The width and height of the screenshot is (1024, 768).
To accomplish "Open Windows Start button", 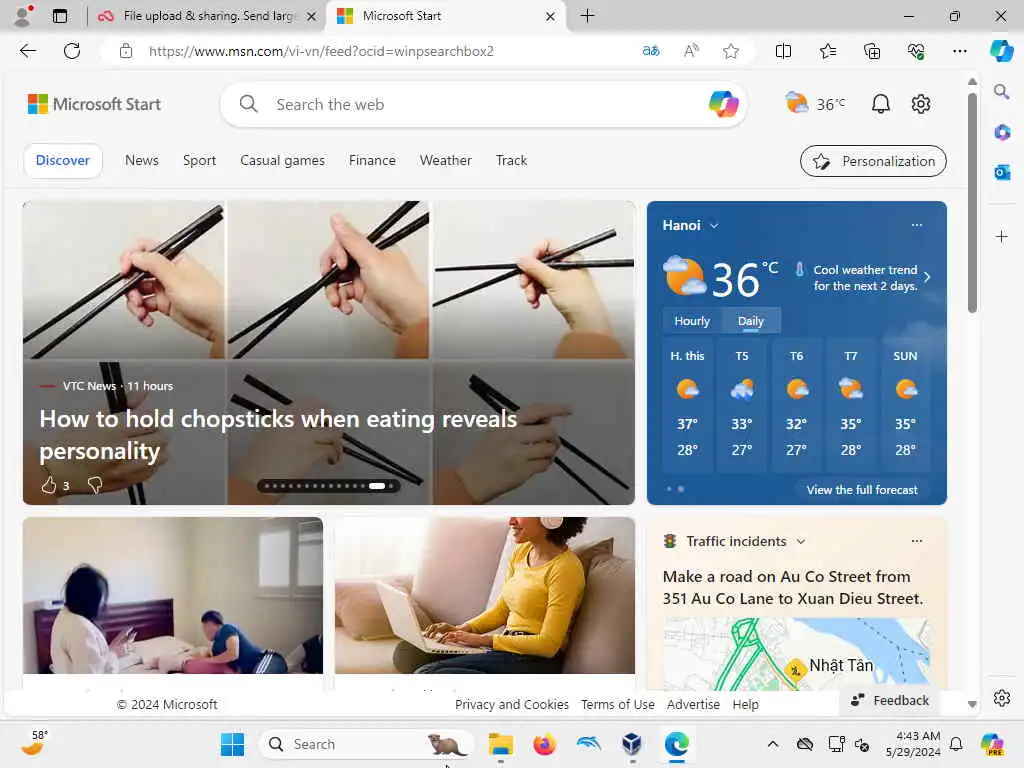I will click(x=232, y=744).
